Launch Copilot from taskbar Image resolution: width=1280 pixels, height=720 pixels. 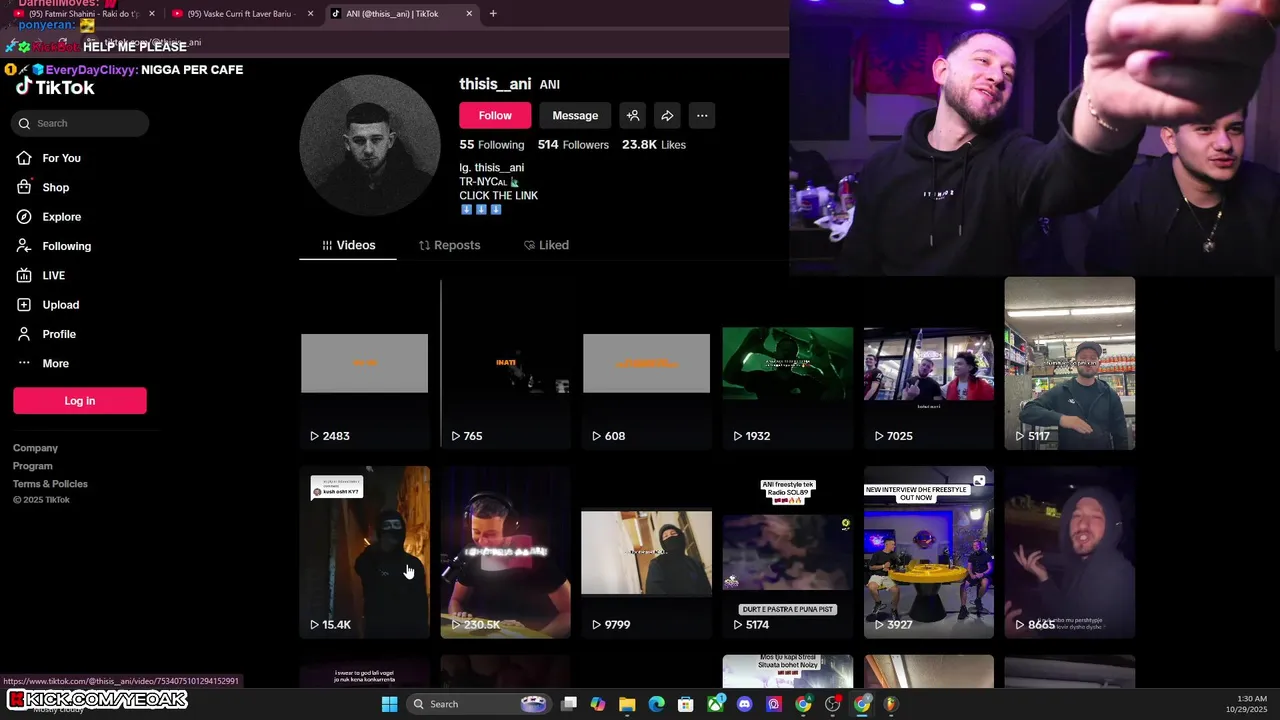point(598,704)
